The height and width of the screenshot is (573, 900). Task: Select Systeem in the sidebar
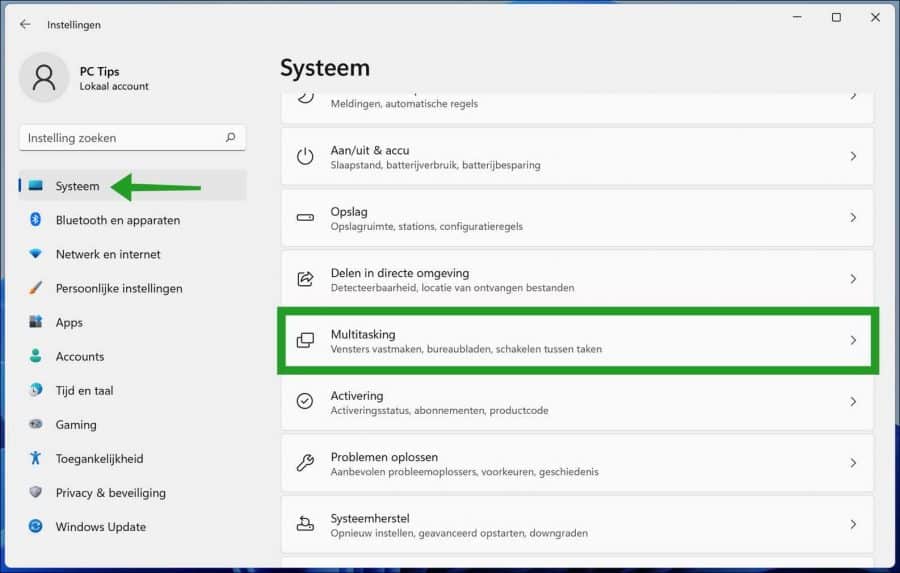pyautogui.click(x=133, y=185)
